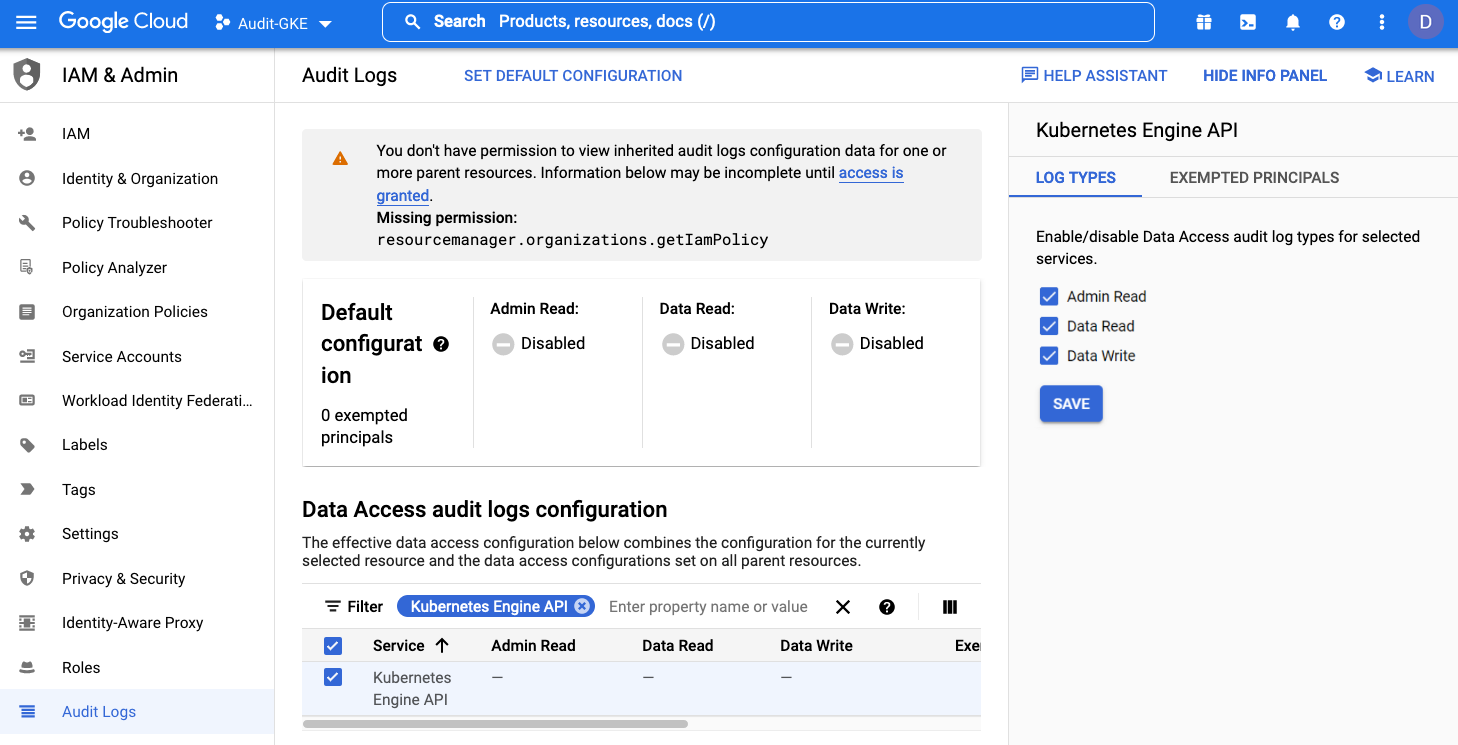The image size is (1458, 745).
Task: Sort by Service column arrow
Action: [442, 646]
